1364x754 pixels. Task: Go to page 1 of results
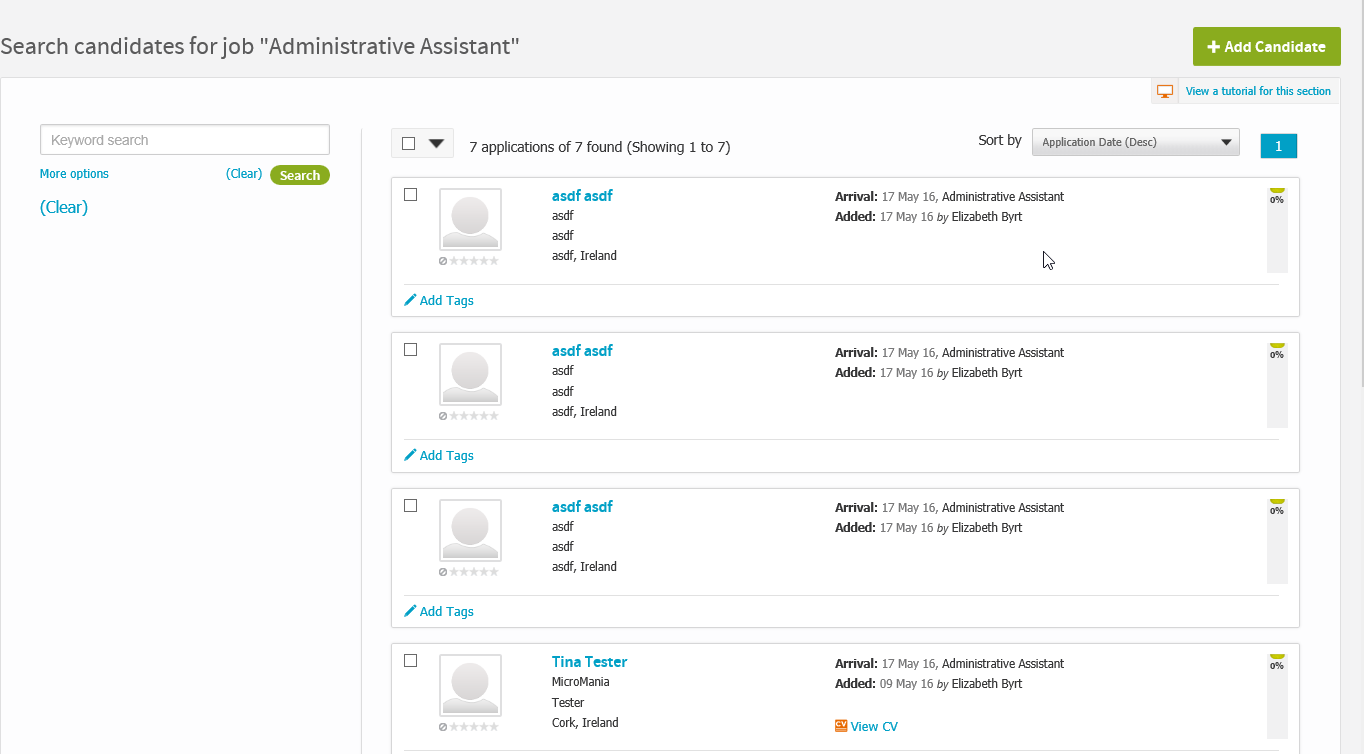(1278, 146)
